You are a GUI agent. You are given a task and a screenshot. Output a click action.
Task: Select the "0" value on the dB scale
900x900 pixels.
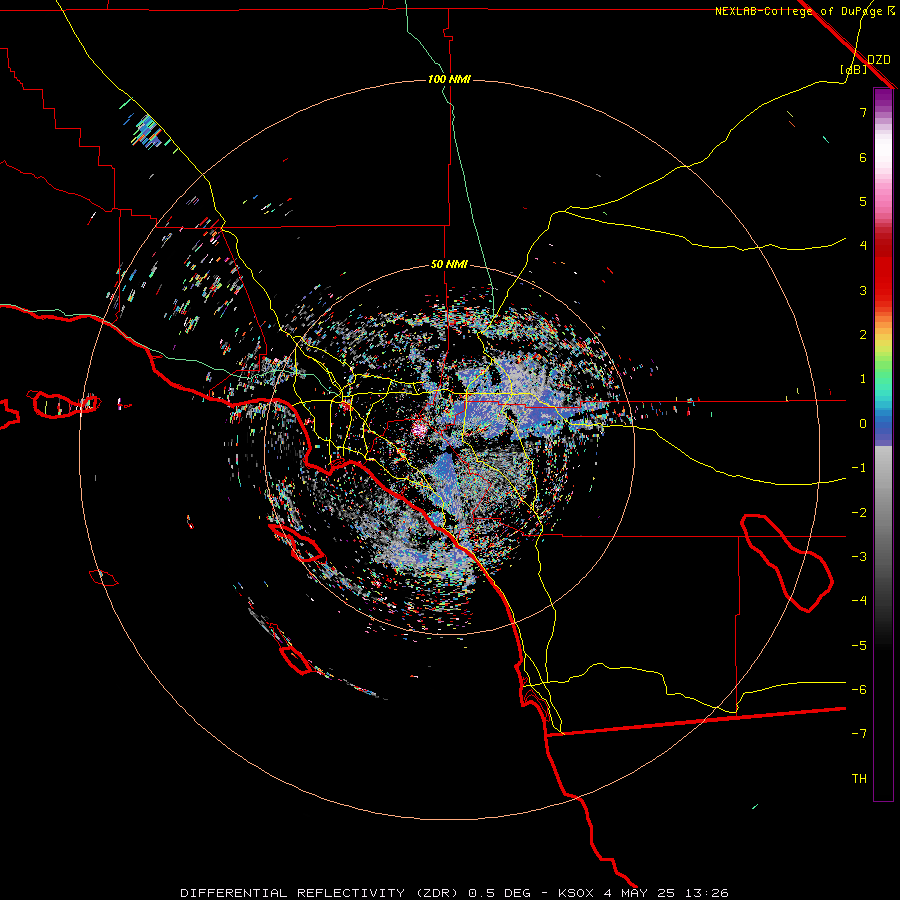[863, 424]
